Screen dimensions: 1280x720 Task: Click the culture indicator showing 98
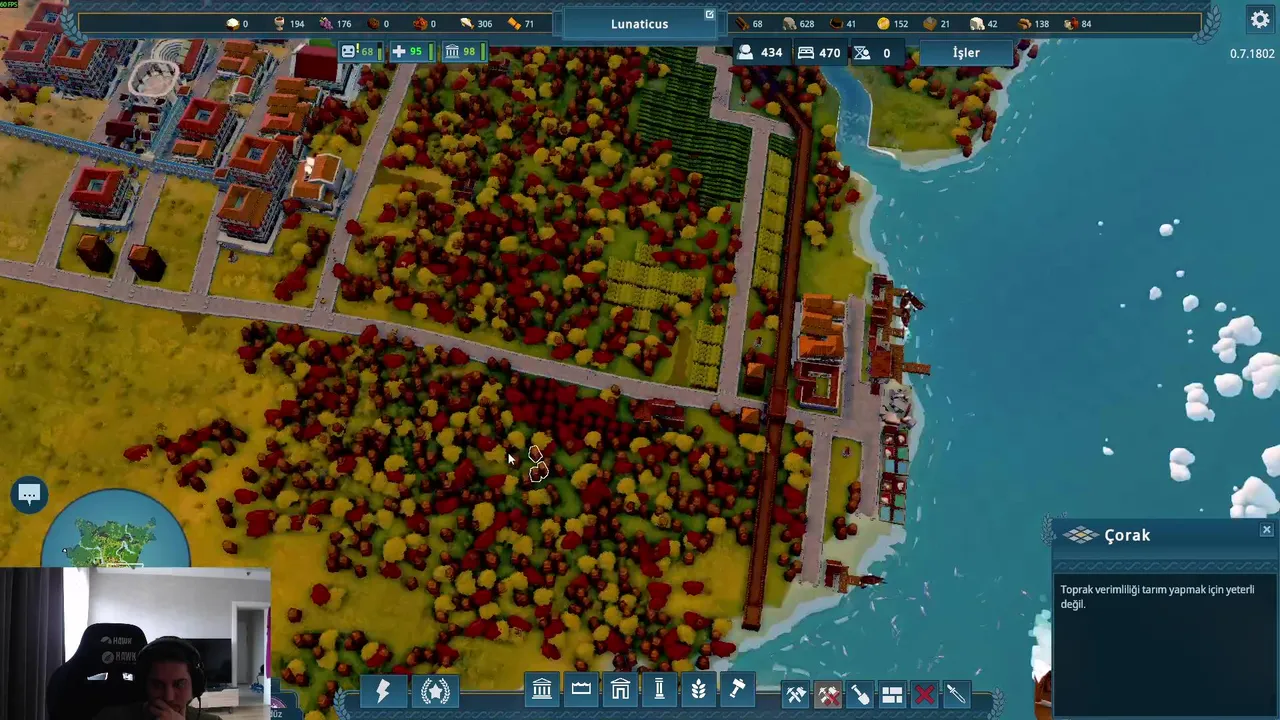(463, 52)
